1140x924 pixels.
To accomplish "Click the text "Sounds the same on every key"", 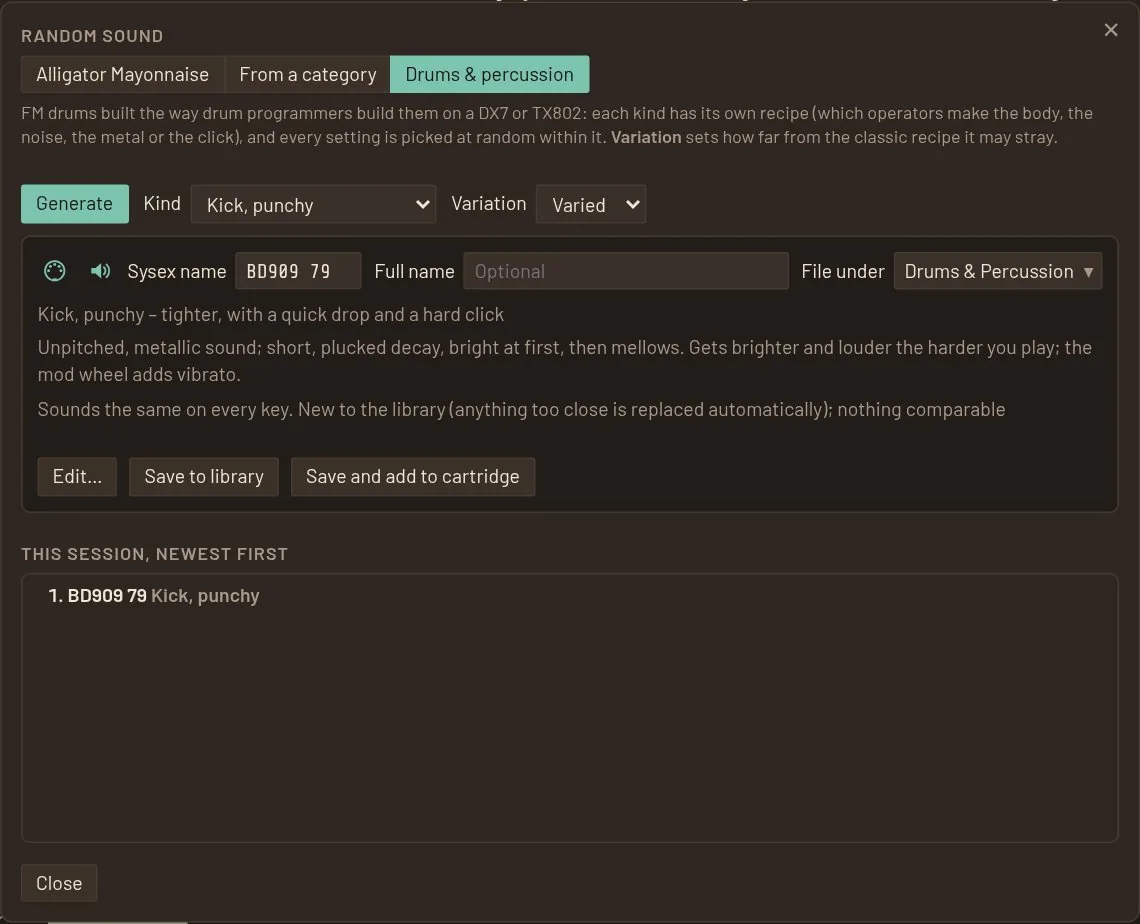I will pos(164,409).
